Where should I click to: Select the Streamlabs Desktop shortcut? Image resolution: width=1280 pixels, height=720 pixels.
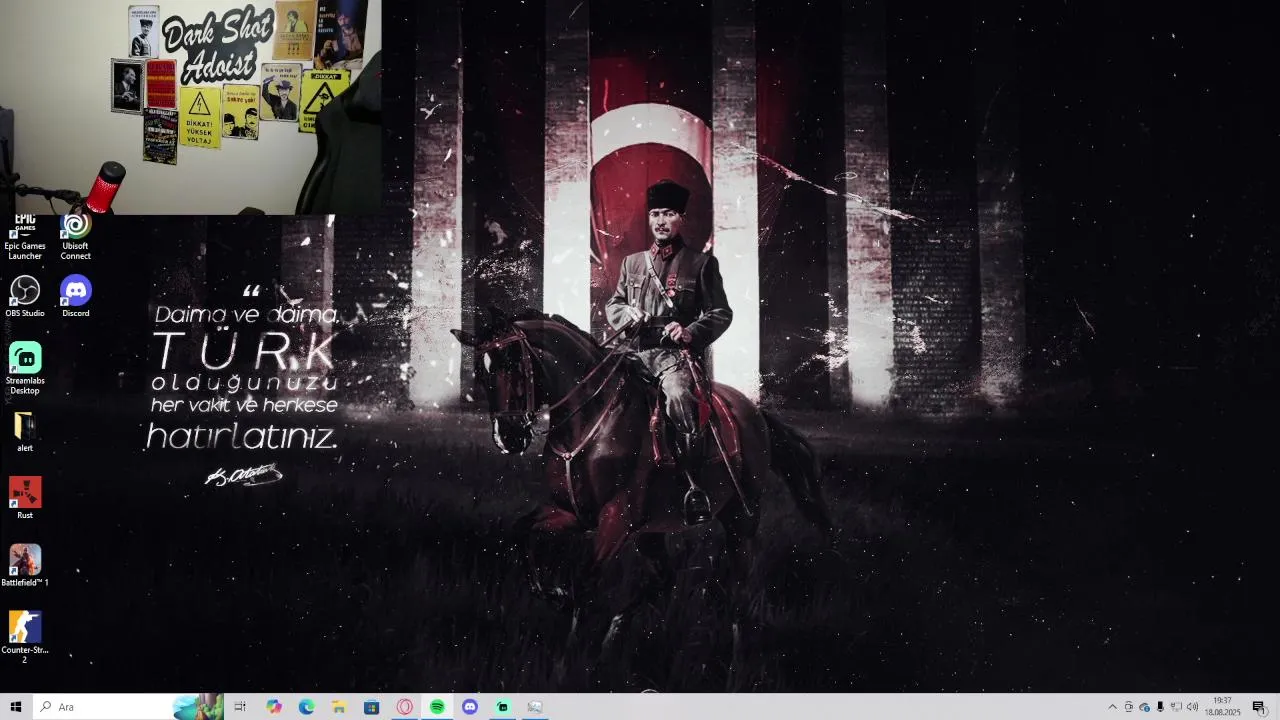click(25, 368)
